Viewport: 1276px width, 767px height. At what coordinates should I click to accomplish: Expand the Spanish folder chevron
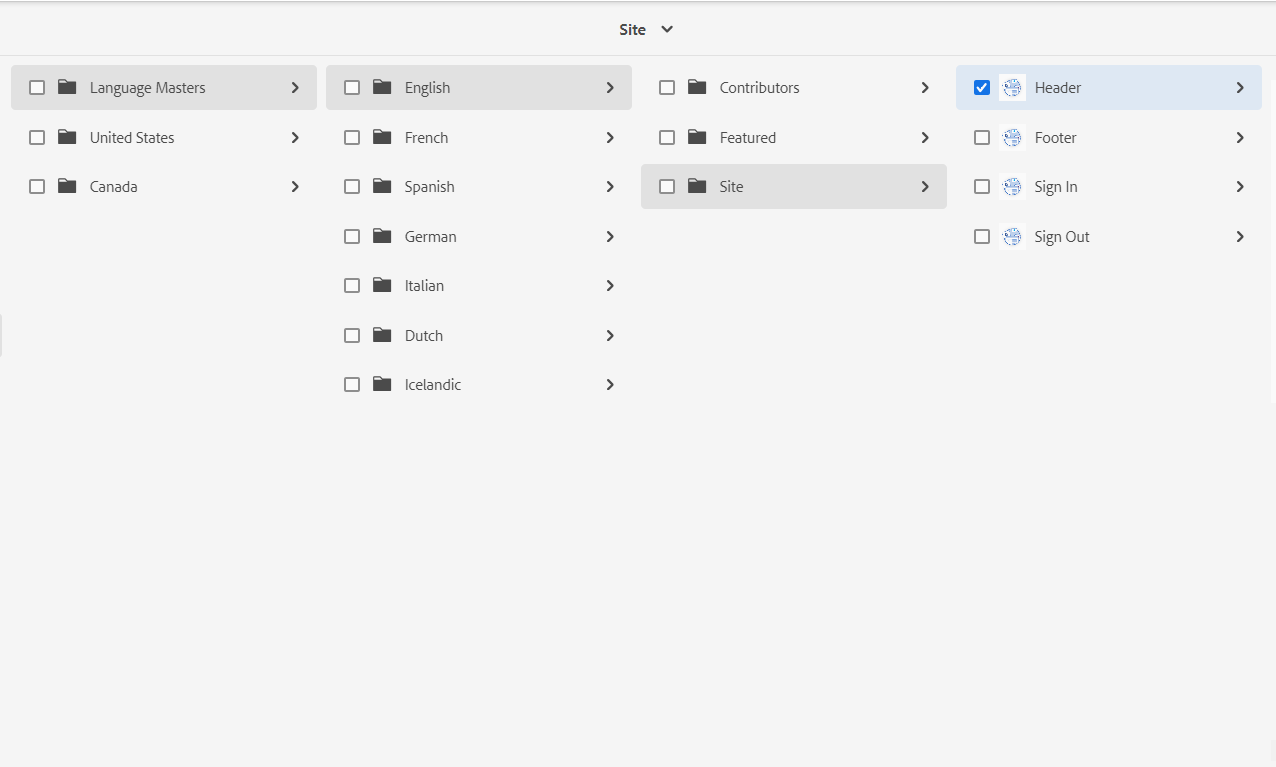click(x=610, y=187)
